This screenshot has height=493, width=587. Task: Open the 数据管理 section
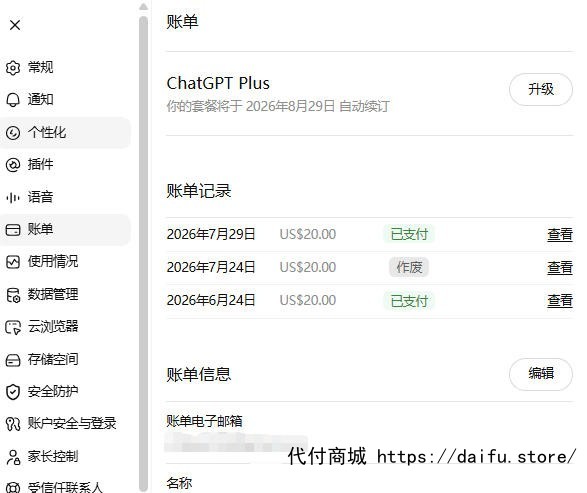66,295
